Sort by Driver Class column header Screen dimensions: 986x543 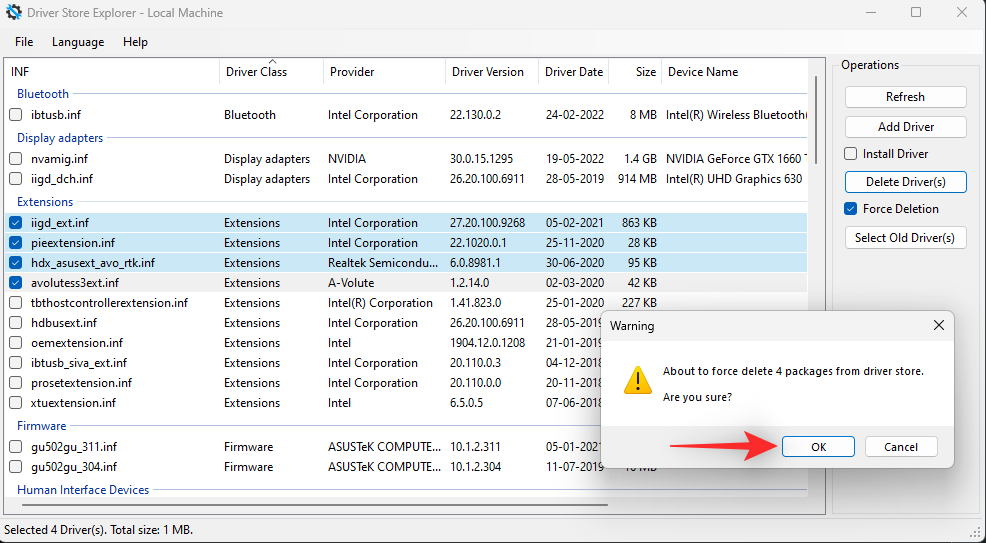click(271, 72)
